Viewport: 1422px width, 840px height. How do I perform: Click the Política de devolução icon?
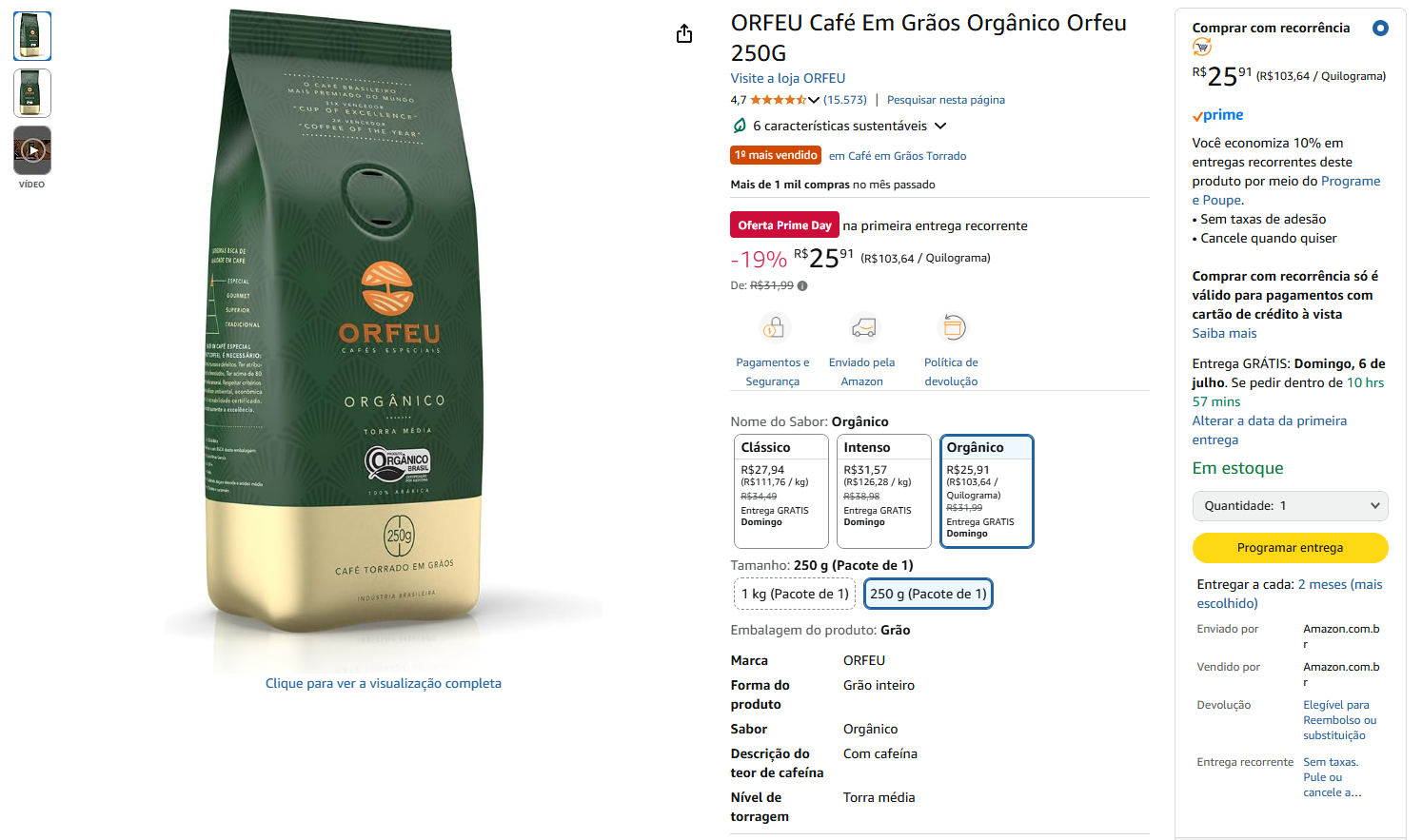click(952, 327)
